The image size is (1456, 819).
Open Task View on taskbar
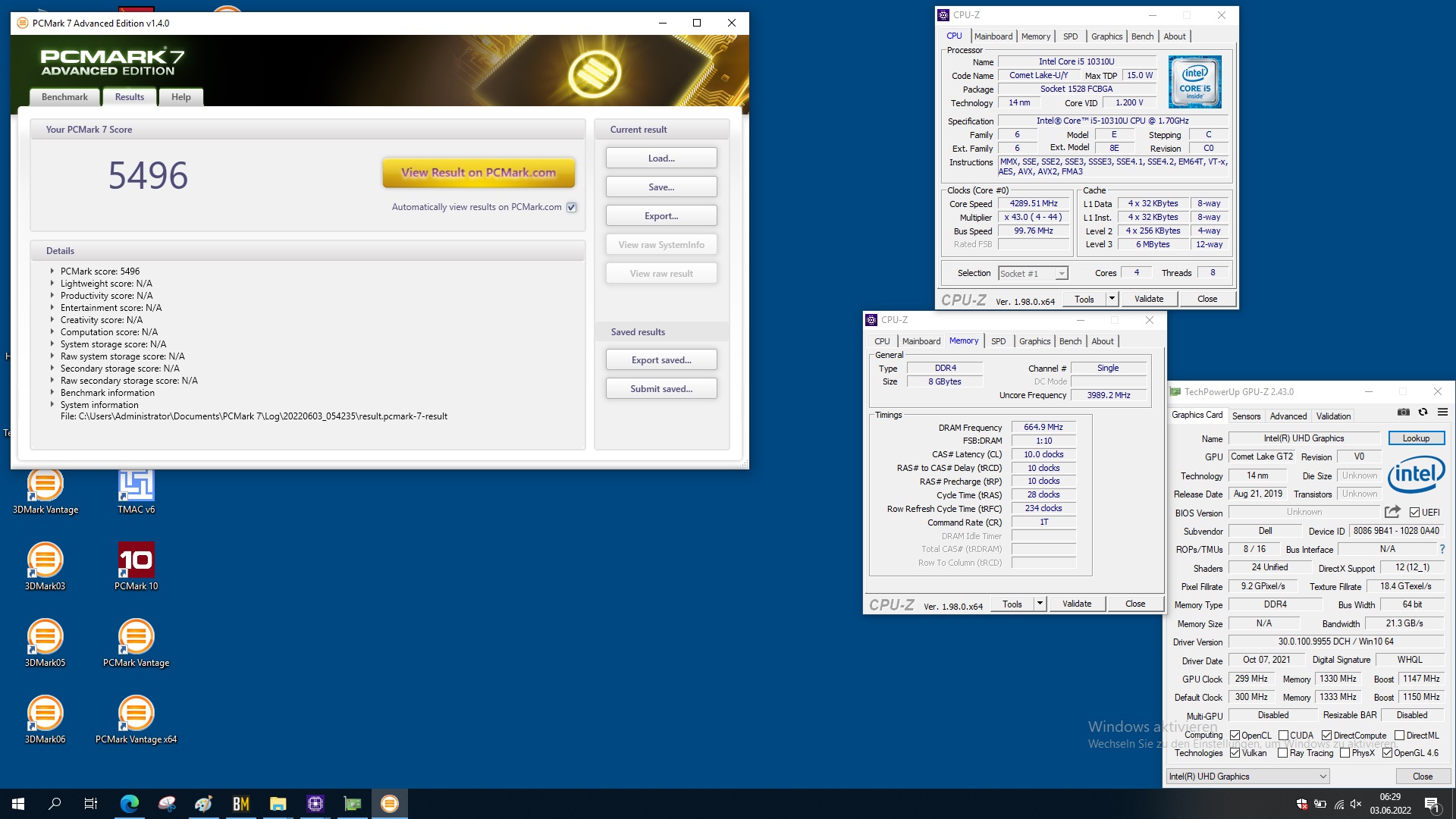[x=91, y=804]
